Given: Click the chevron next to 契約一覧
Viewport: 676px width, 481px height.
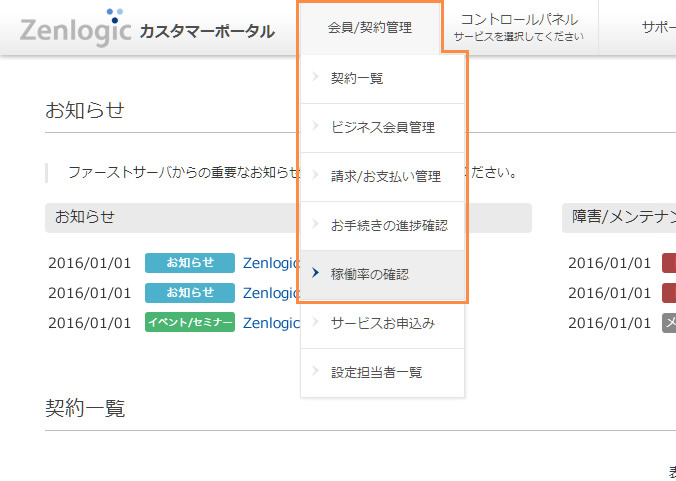Looking at the screenshot, I should (315, 78).
